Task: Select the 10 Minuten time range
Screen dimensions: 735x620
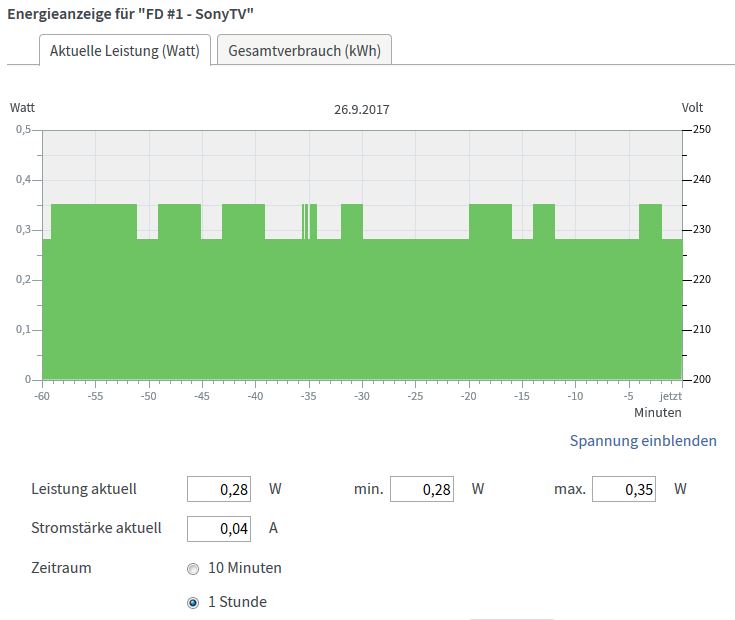Action: 193,569
